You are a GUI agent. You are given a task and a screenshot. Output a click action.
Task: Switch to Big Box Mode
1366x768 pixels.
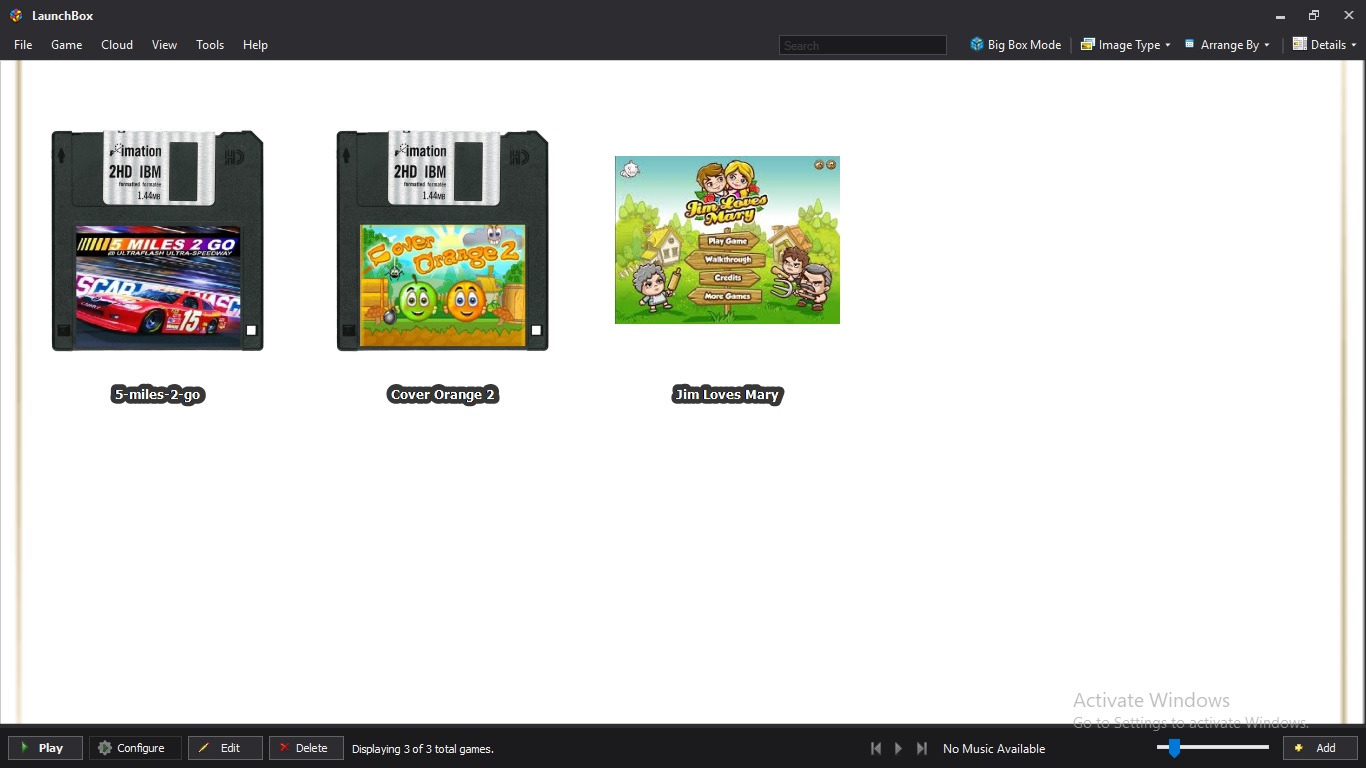(1015, 45)
